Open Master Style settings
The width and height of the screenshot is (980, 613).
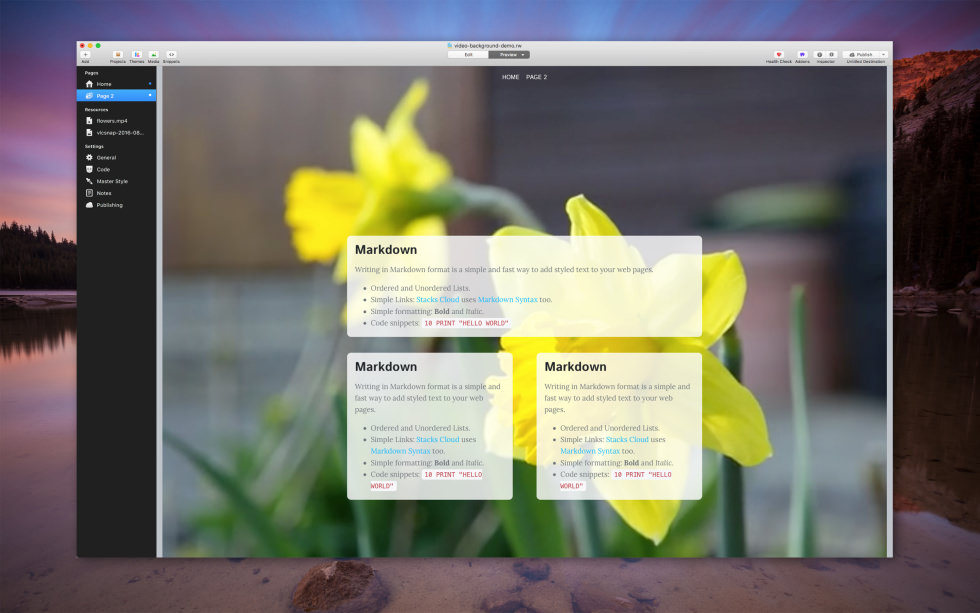(x=116, y=181)
